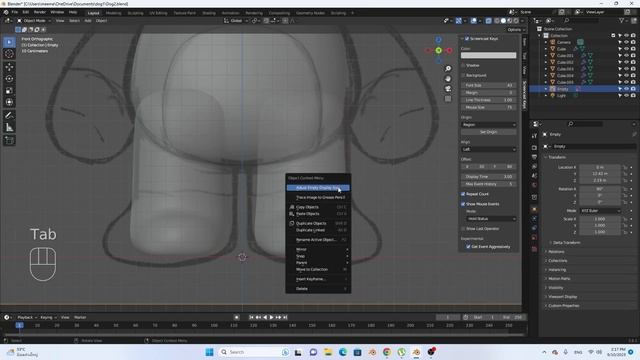Select the Add Cube tool

point(9,140)
